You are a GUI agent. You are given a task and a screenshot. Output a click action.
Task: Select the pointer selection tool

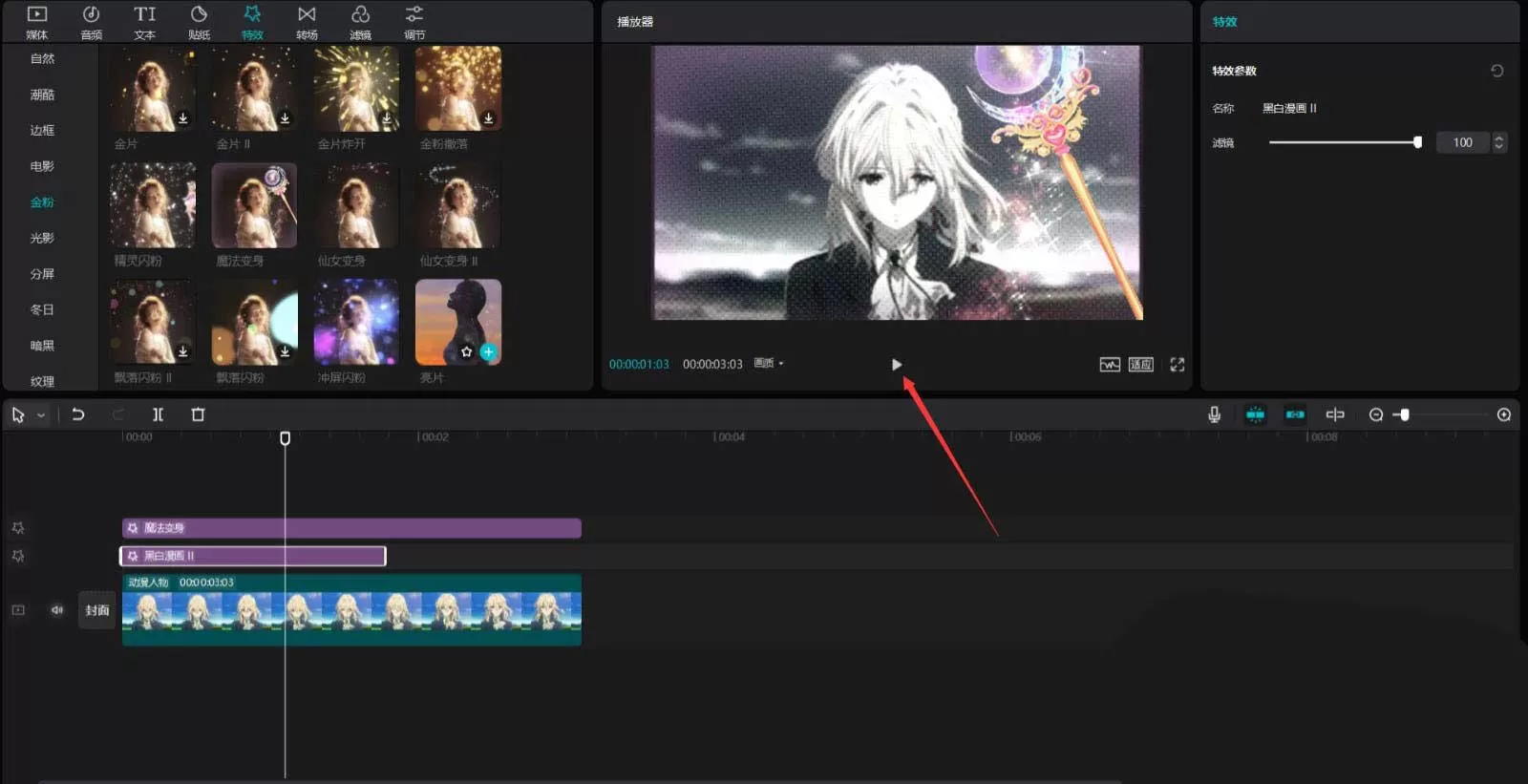pyautogui.click(x=18, y=414)
